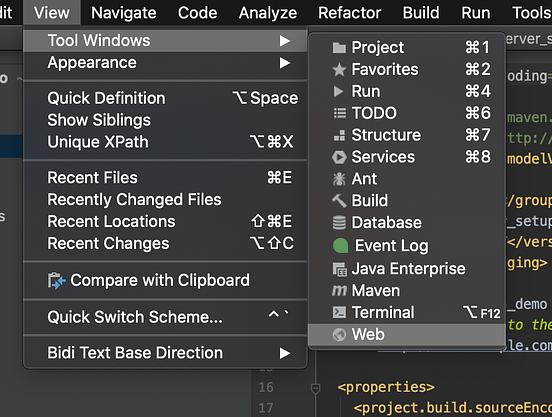Screen dimensions: 552x417
Task: Open the Structure tool window icon
Action: 339,135
